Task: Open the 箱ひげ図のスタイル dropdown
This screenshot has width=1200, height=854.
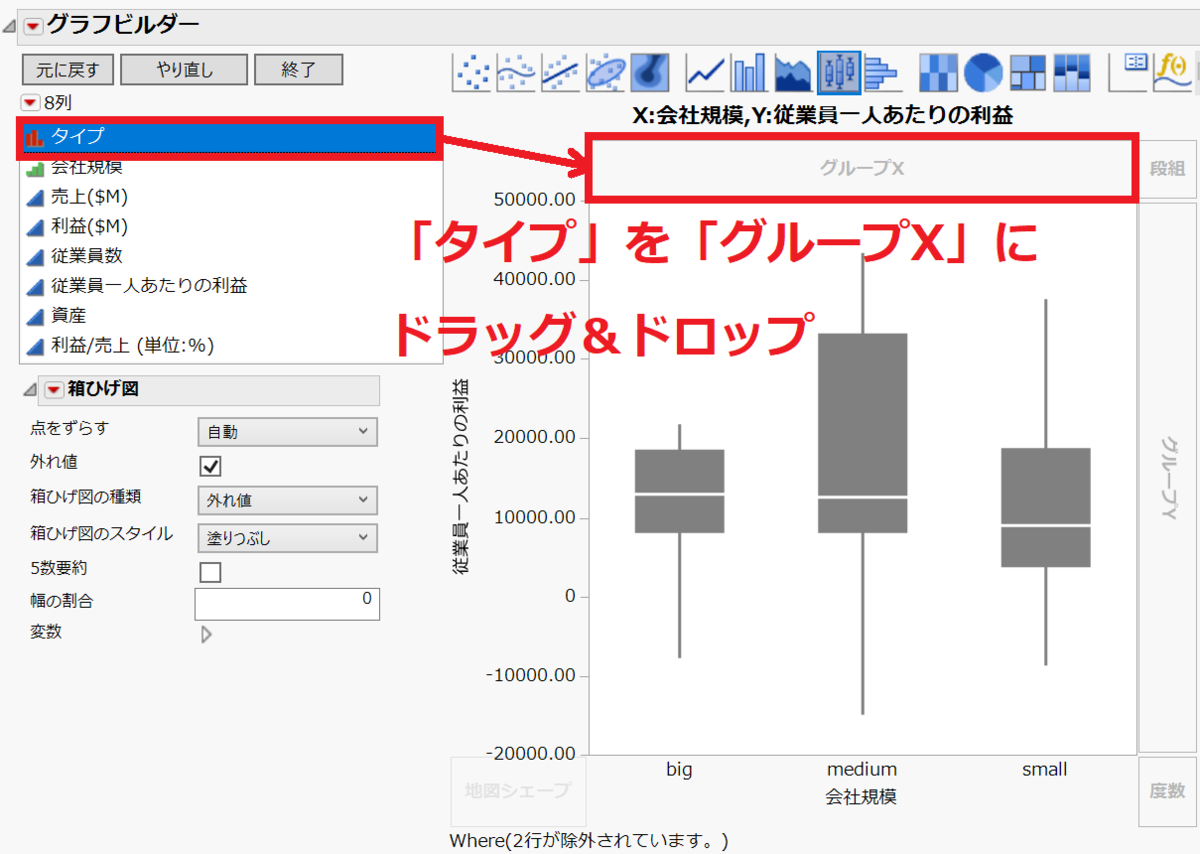Action: pos(287,536)
